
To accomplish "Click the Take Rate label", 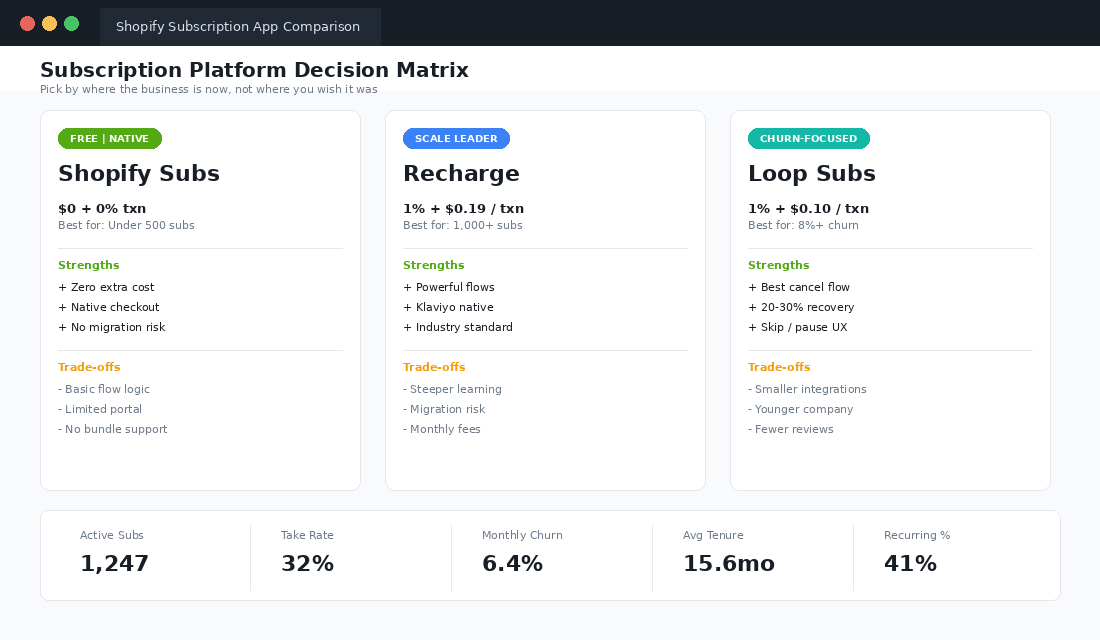I will (307, 535).
